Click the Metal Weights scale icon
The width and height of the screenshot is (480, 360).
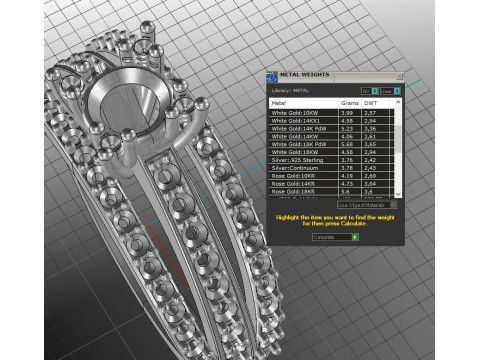click(x=272, y=77)
